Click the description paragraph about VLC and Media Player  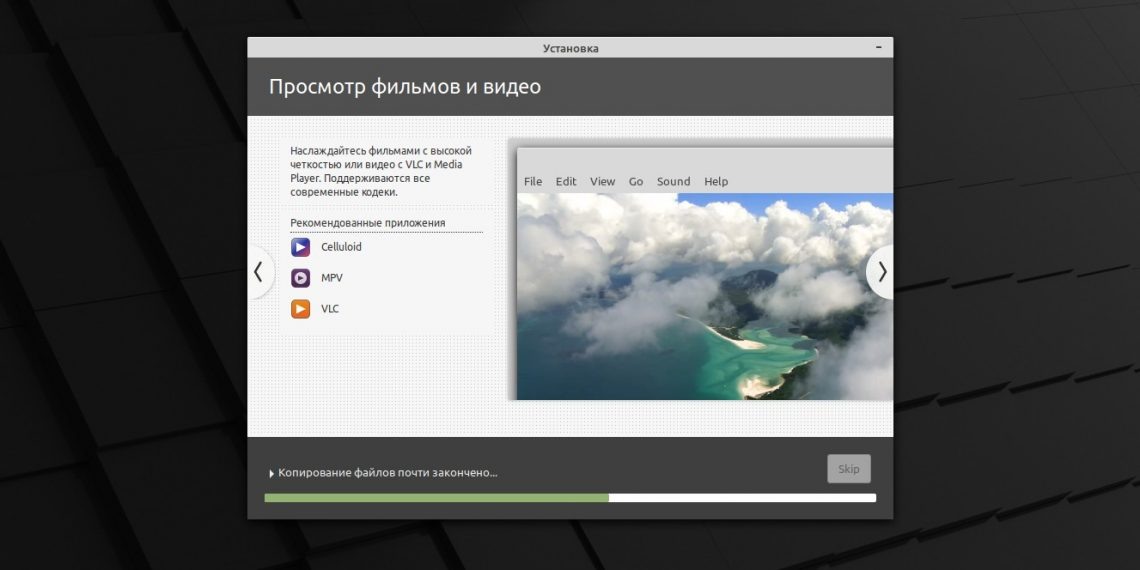pos(381,172)
